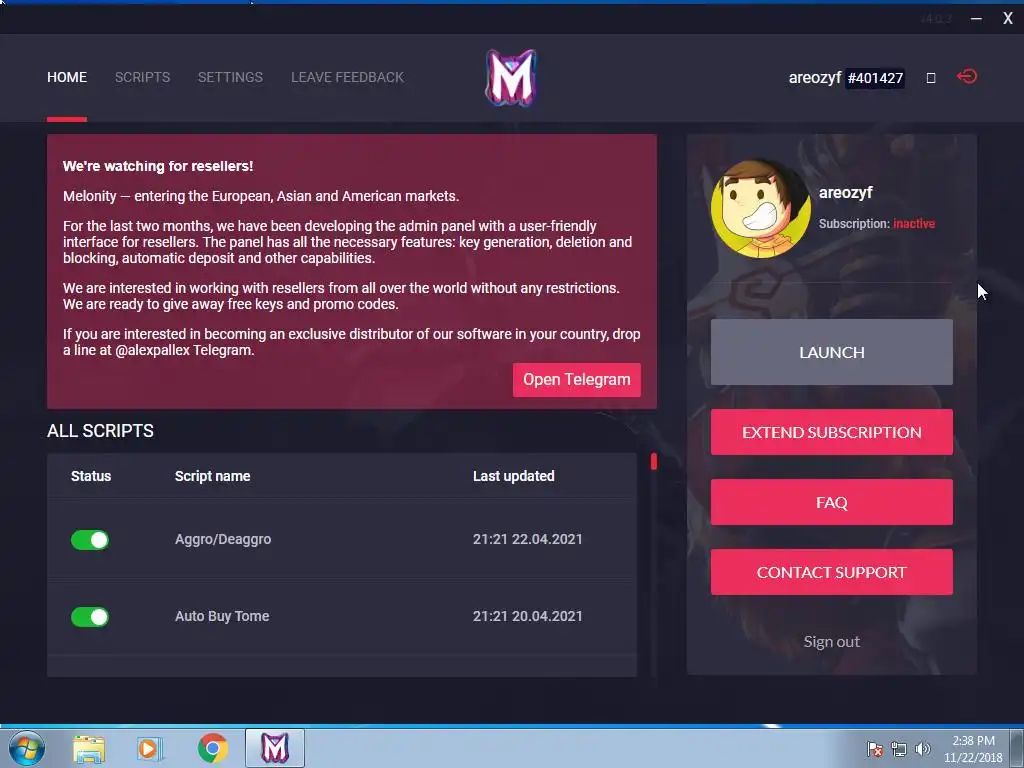
Task: Open the LEAVE FEEDBACK tab
Action: (347, 77)
